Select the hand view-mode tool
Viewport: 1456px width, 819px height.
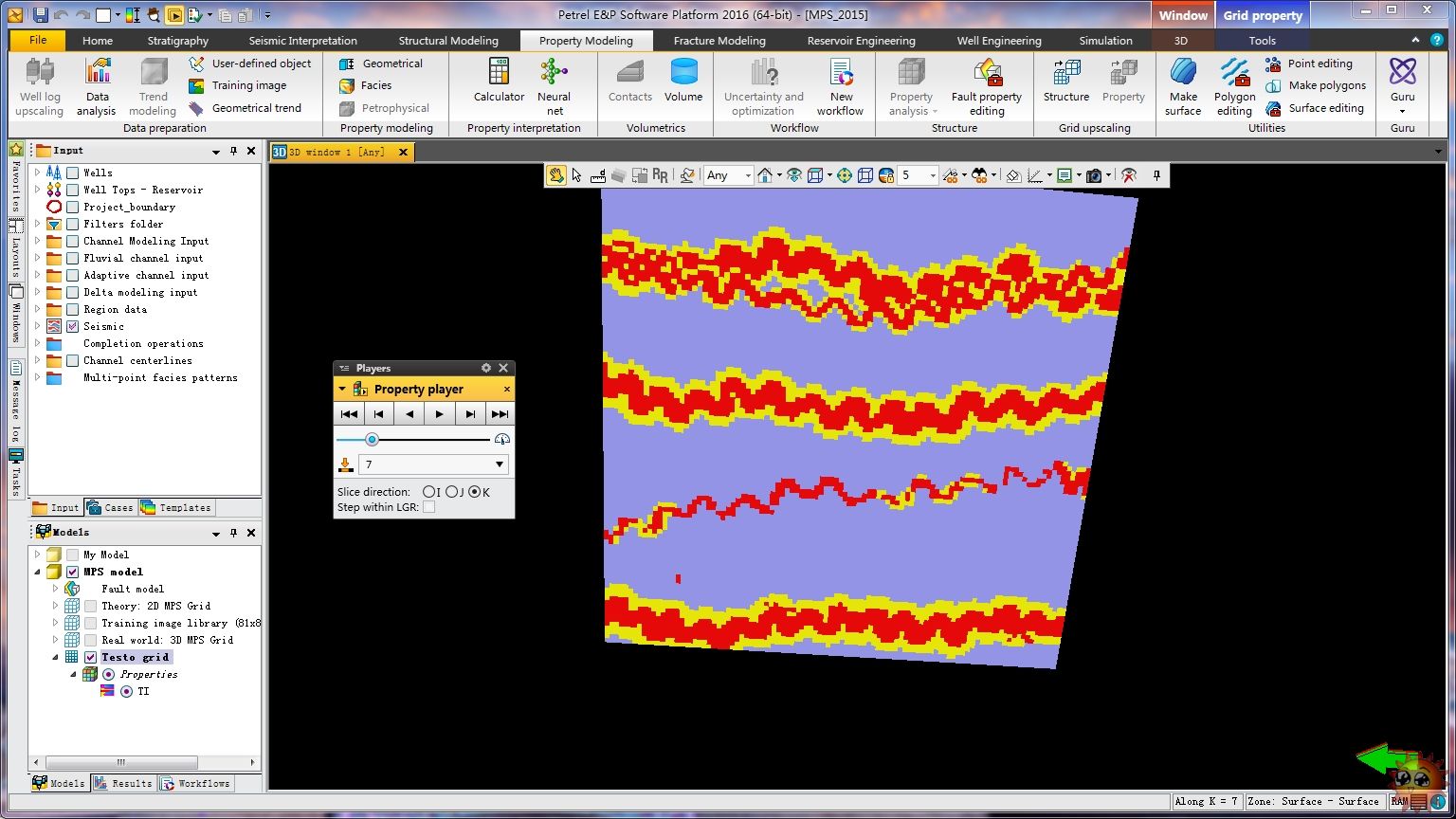[x=556, y=175]
